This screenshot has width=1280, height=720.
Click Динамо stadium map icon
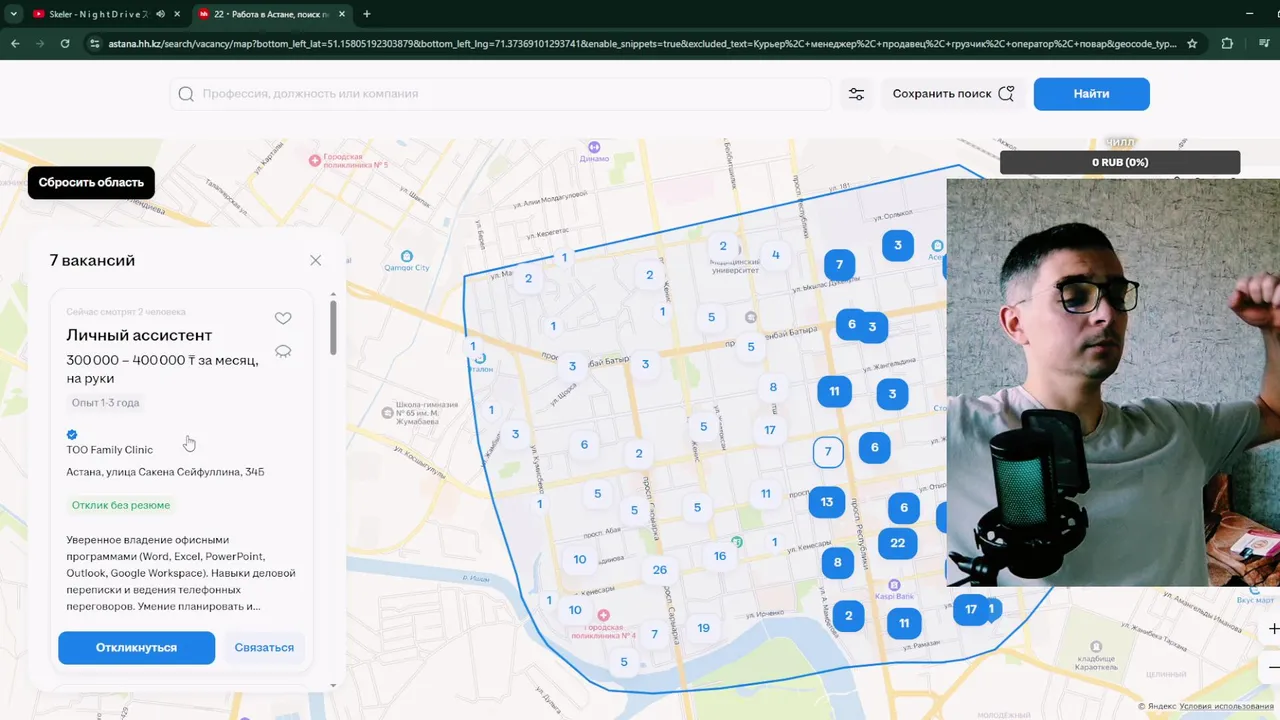pos(594,147)
